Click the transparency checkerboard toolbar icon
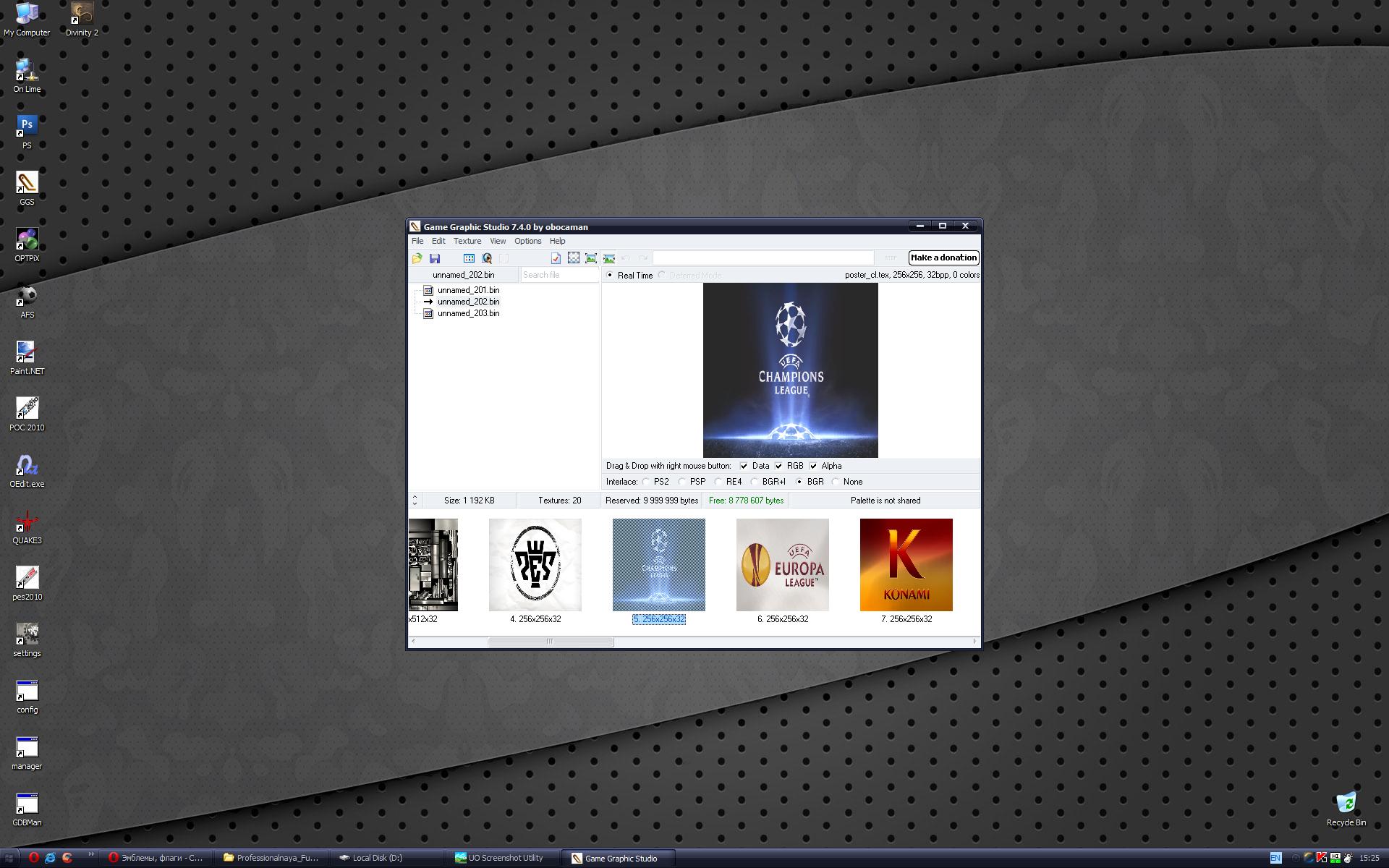 [574, 258]
